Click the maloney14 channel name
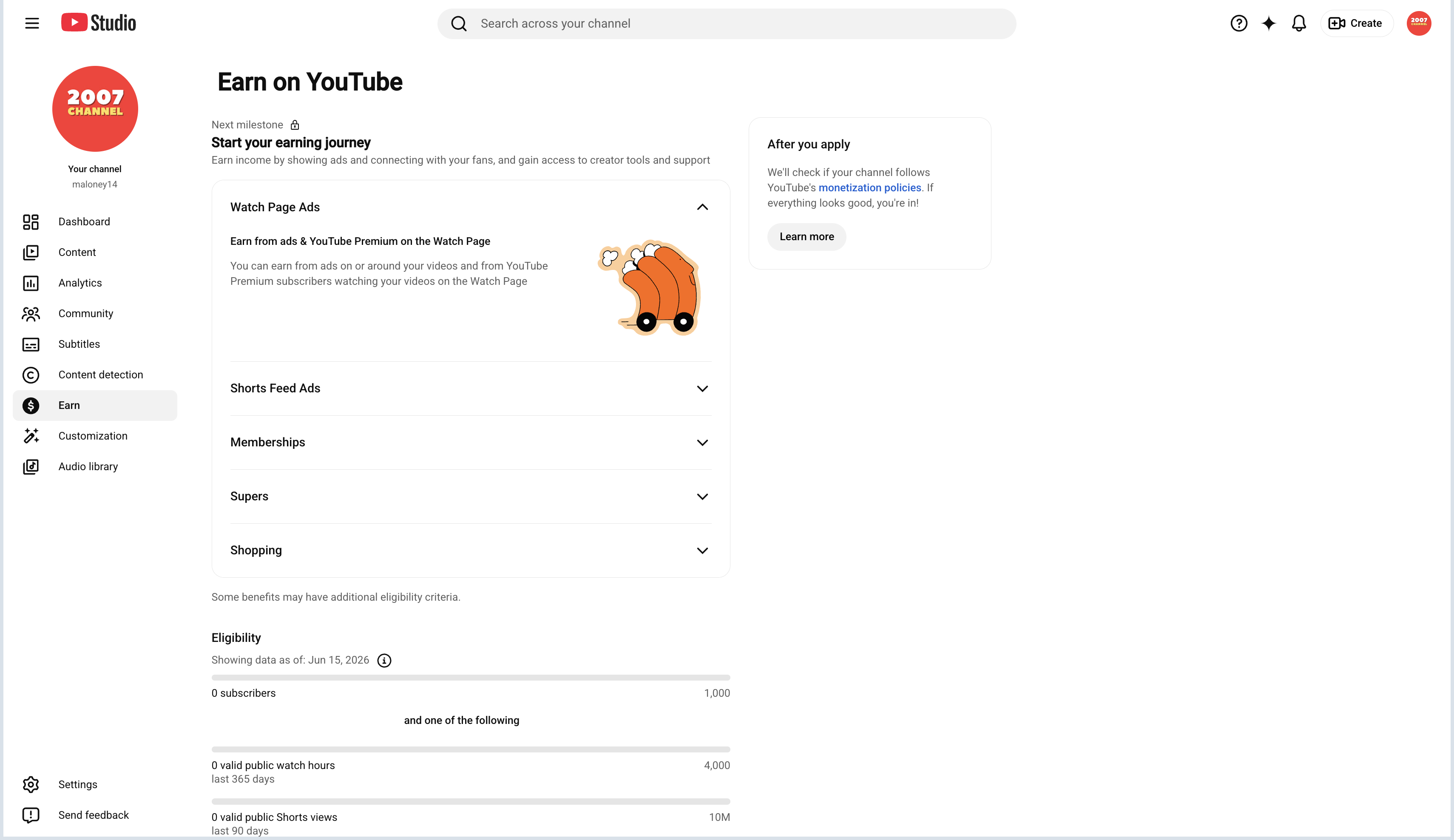The width and height of the screenshot is (1454, 840). coord(95,184)
